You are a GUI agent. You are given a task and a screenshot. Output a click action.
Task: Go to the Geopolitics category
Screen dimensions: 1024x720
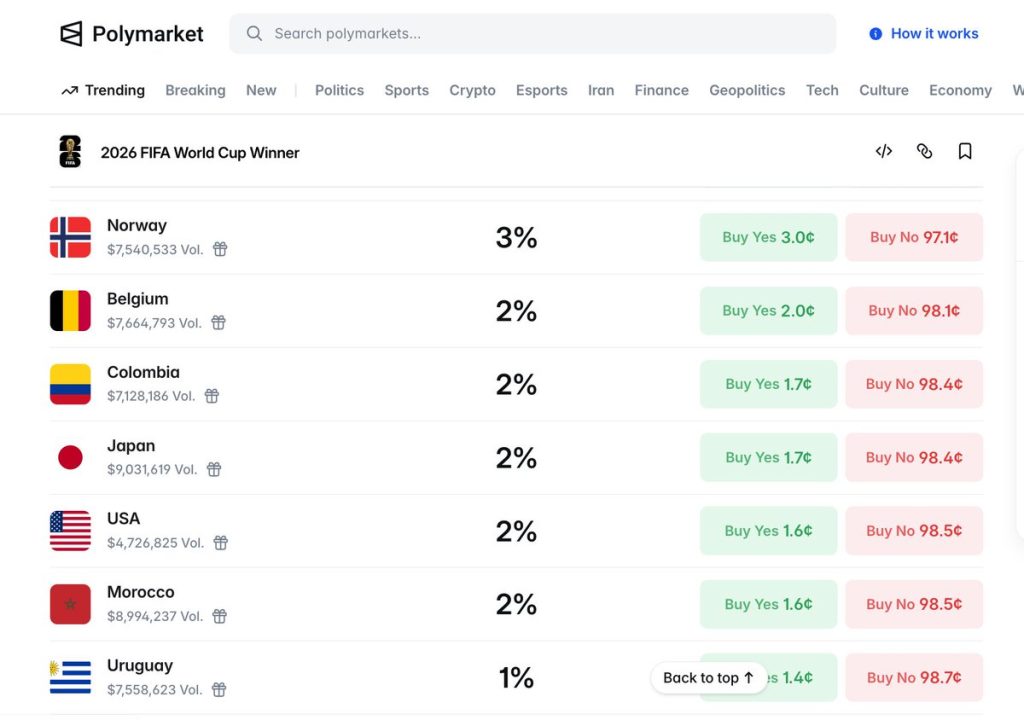(747, 90)
